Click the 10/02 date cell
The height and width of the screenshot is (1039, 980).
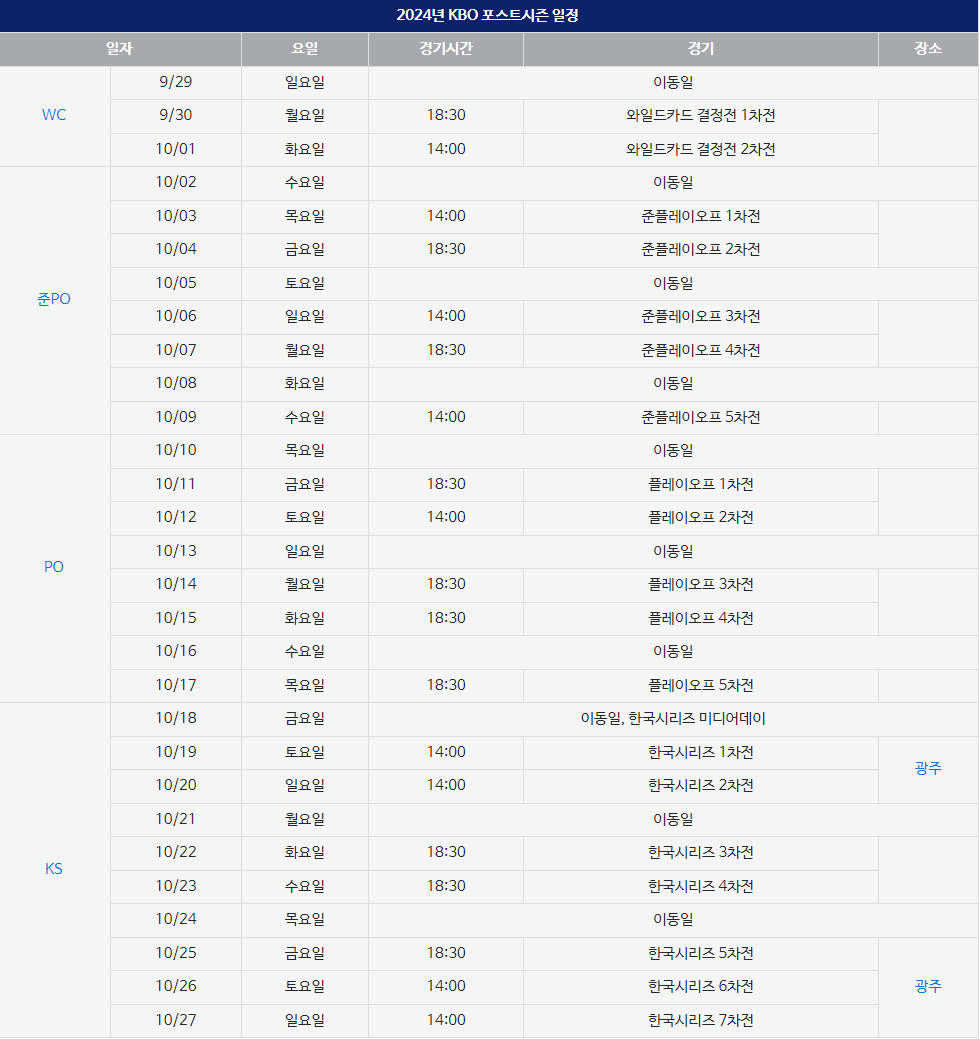pyautogui.click(x=176, y=183)
